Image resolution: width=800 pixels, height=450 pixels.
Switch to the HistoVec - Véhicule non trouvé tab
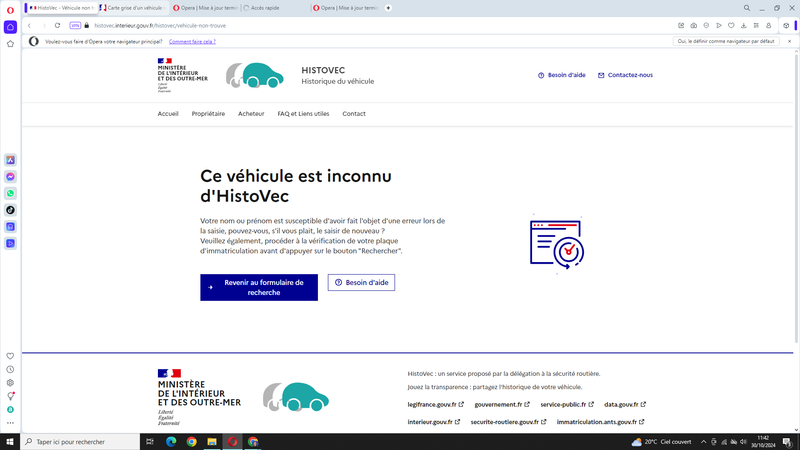coord(61,8)
